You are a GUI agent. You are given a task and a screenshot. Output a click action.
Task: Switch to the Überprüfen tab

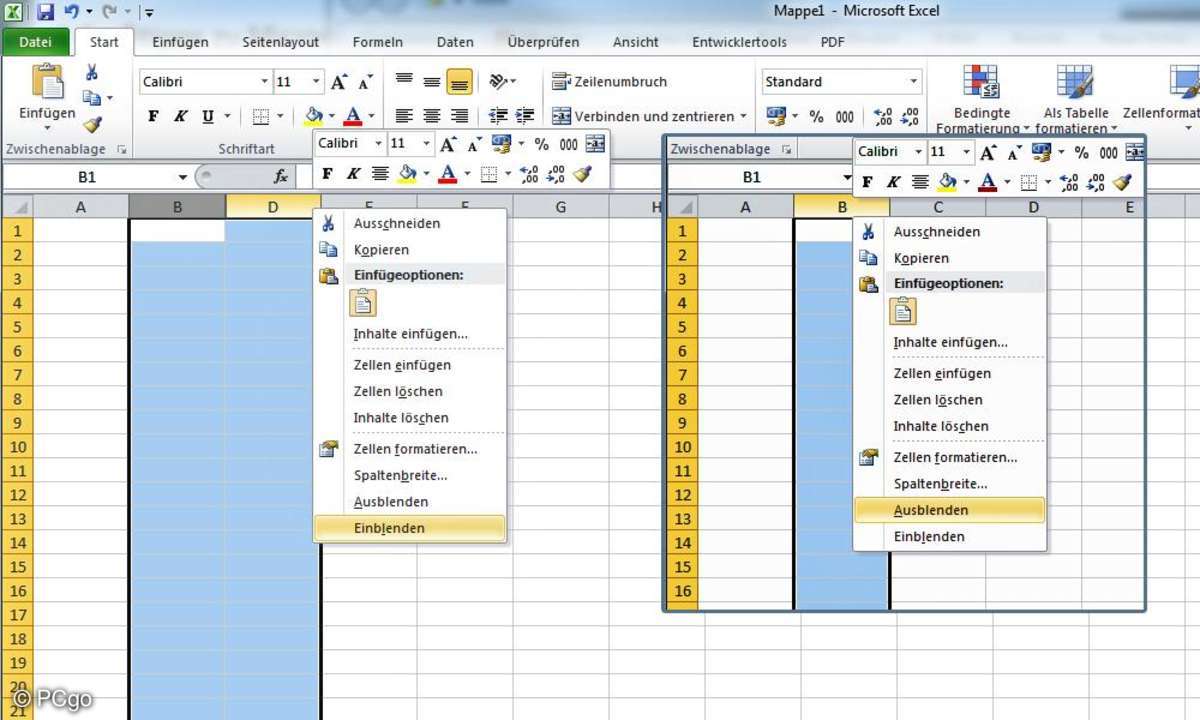[x=542, y=42]
